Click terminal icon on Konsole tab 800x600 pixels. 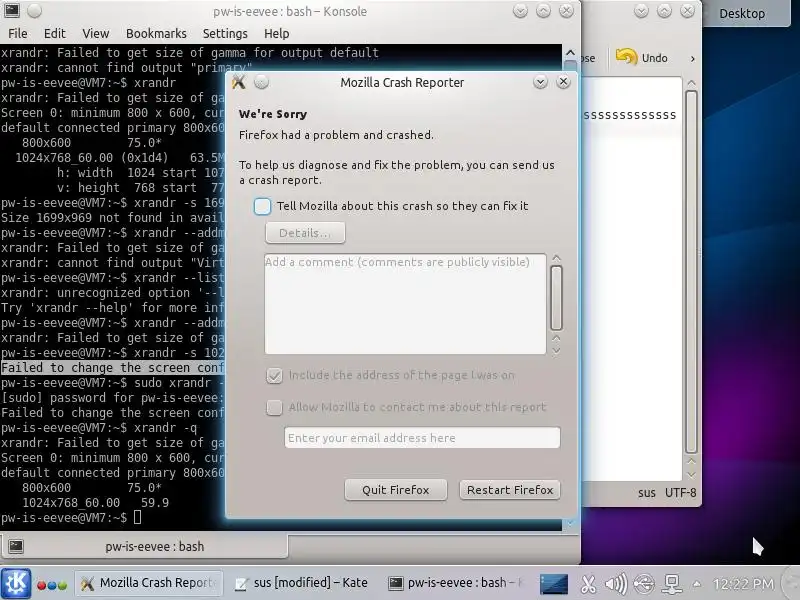pos(16,546)
